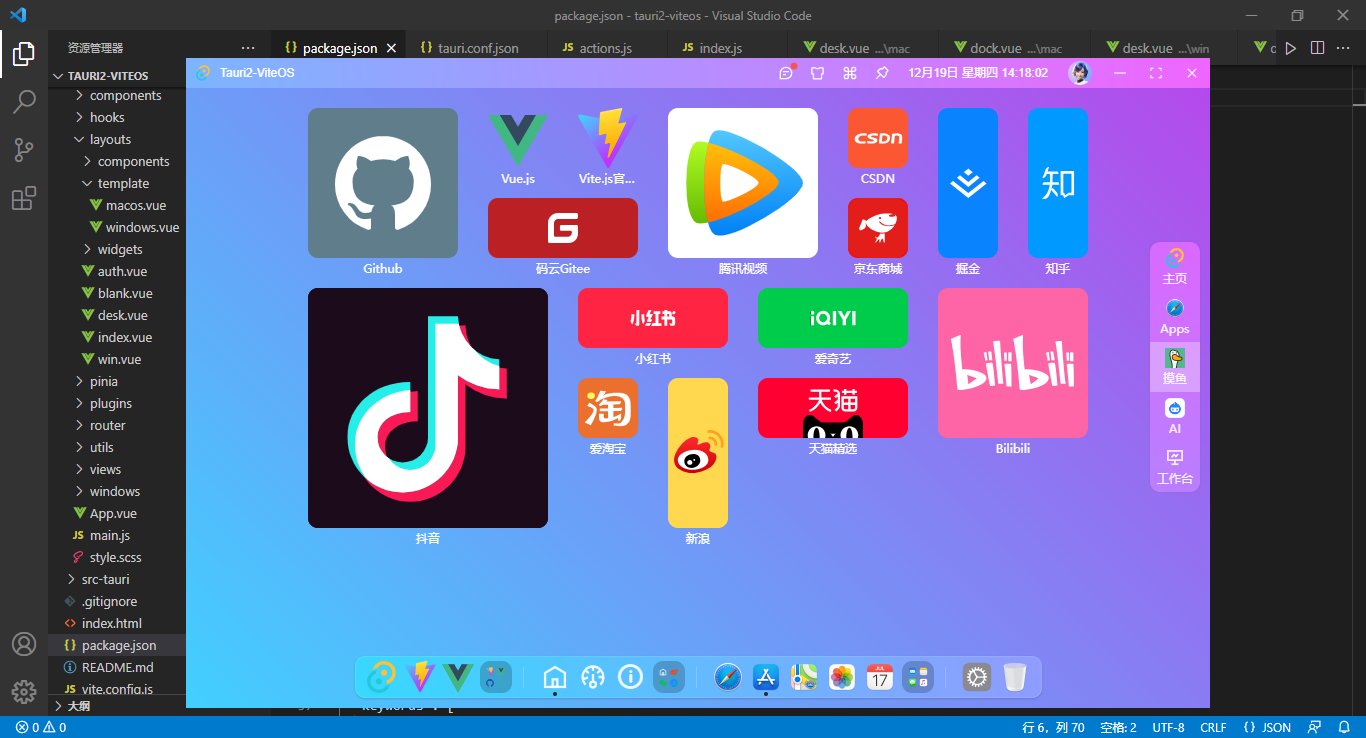Click the home icon in the dock
Image resolution: width=1366 pixels, height=738 pixels.
(554, 677)
